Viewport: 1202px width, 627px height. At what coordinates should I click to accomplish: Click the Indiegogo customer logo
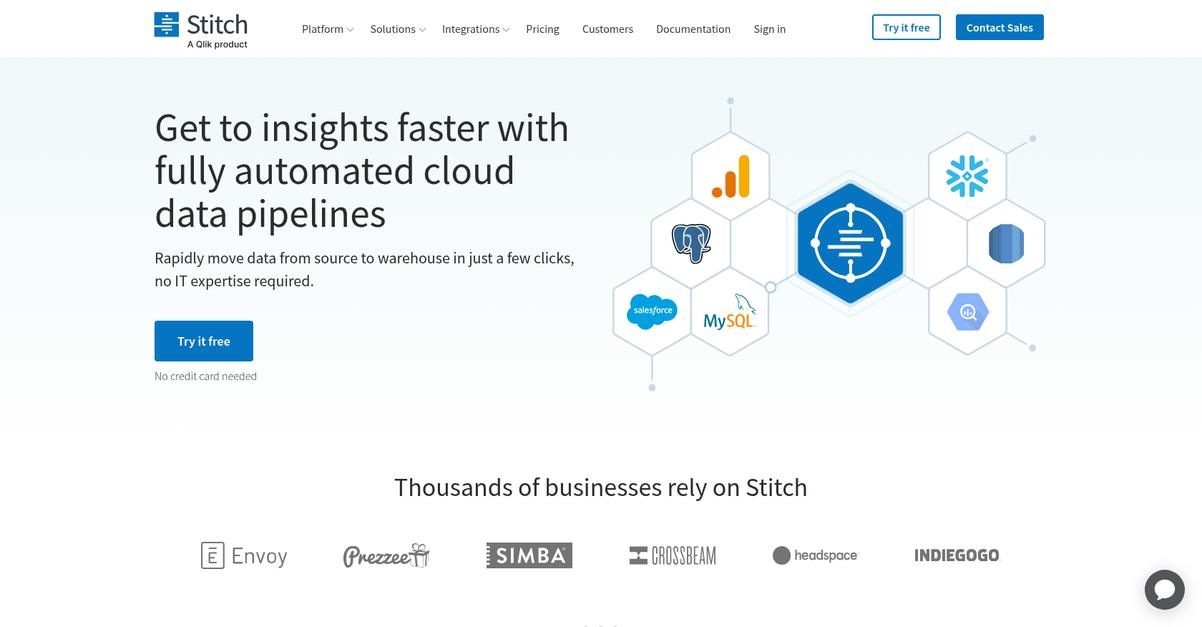957,555
